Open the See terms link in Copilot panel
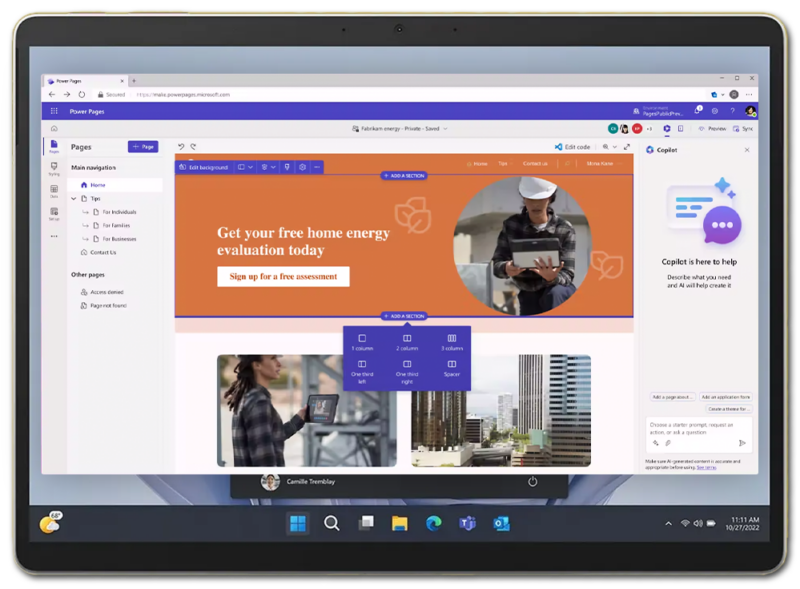This screenshot has width=800, height=589. [x=707, y=467]
